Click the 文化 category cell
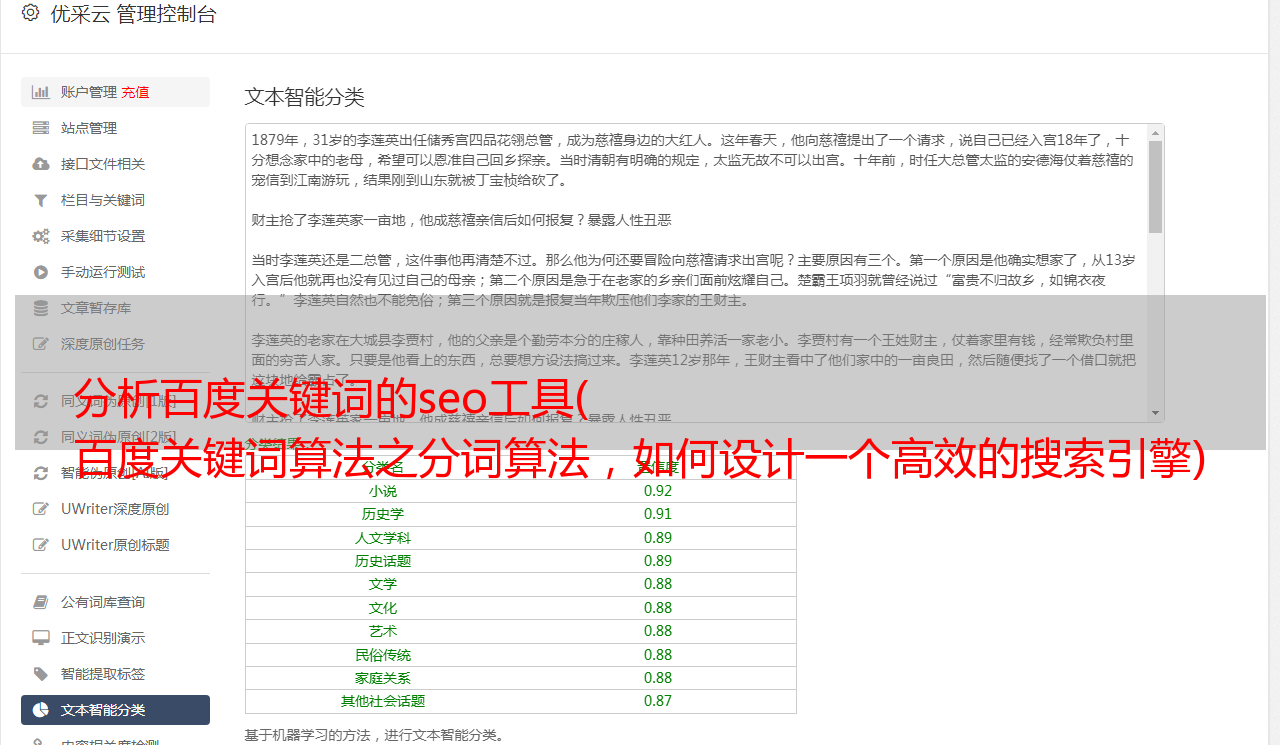Screen dimensions: 1280x745 point(383,608)
